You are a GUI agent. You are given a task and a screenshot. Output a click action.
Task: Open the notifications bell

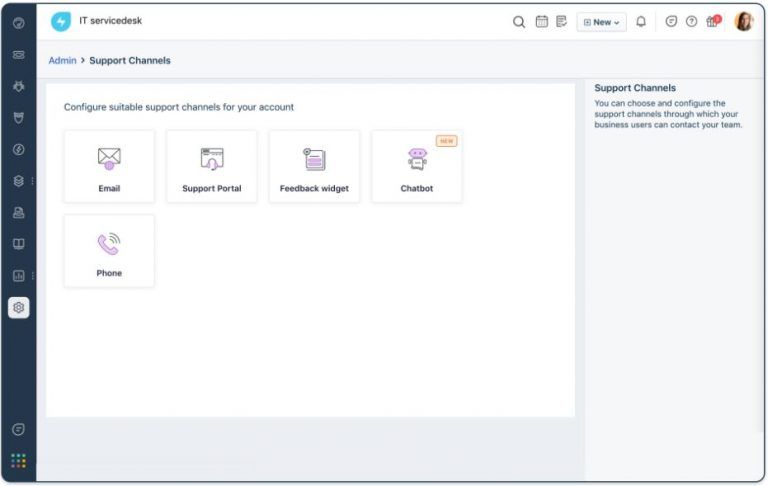coord(641,22)
